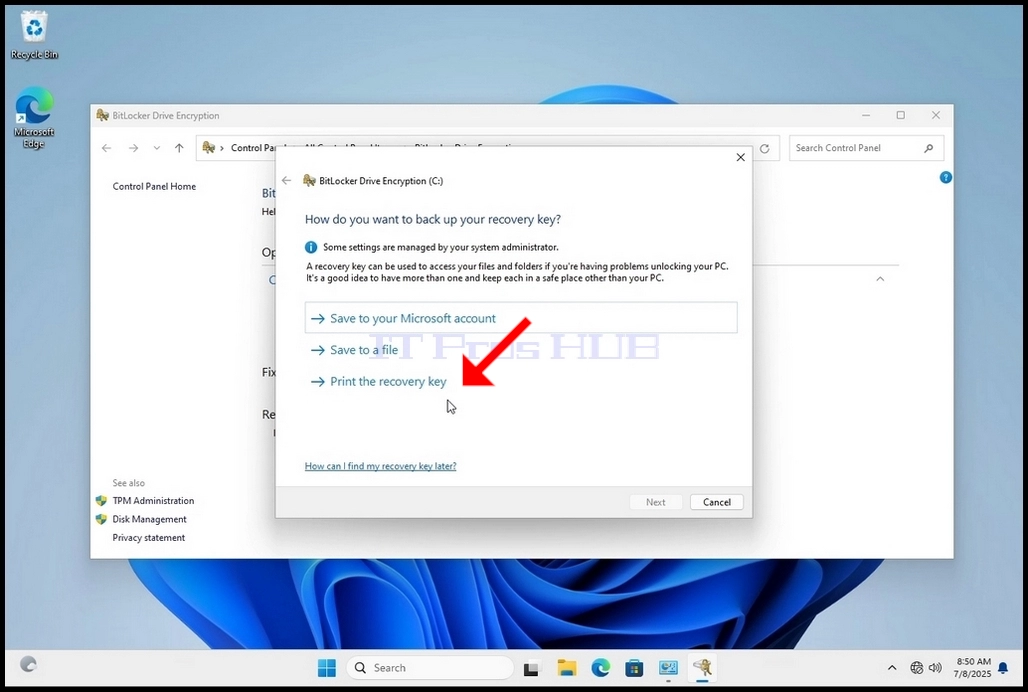The height and width of the screenshot is (692, 1028).
Task: Cancel the BitLocker wizard
Action: pyautogui.click(x=717, y=502)
